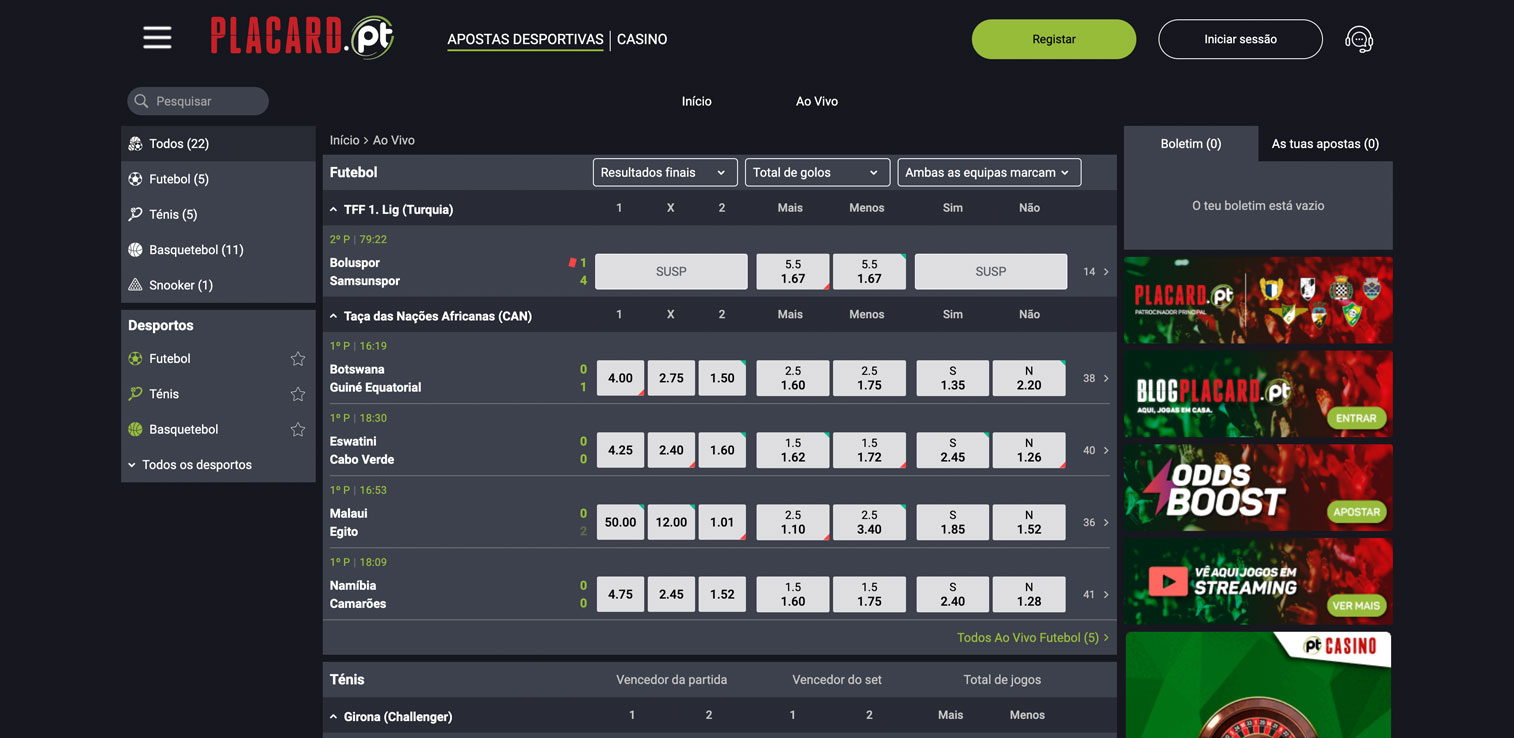The width and height of the screenshot is (1514, 738).
Task: Open the Namíbia vs Camarões match
Action: pyautogui.click(x=358, y=594)
